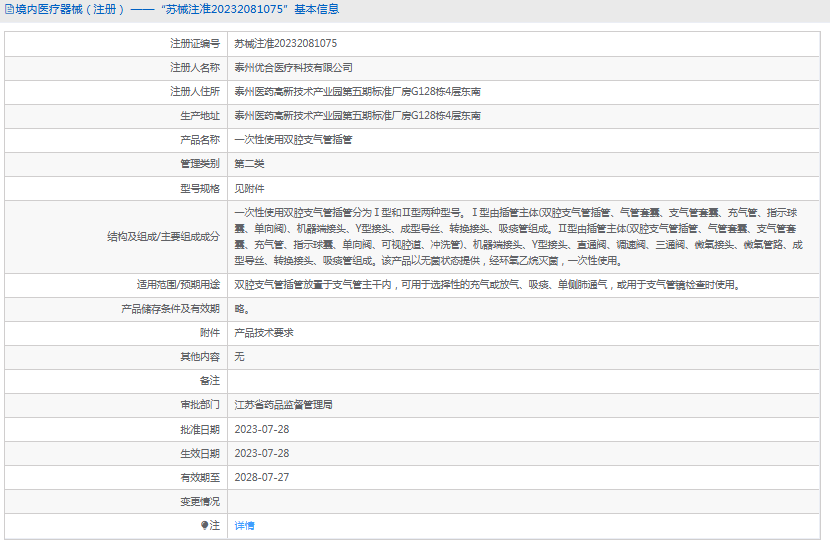This screenshot has height=544, width=830.
Task: Click the 产品技术要求 attachment value
Action: 264,333
